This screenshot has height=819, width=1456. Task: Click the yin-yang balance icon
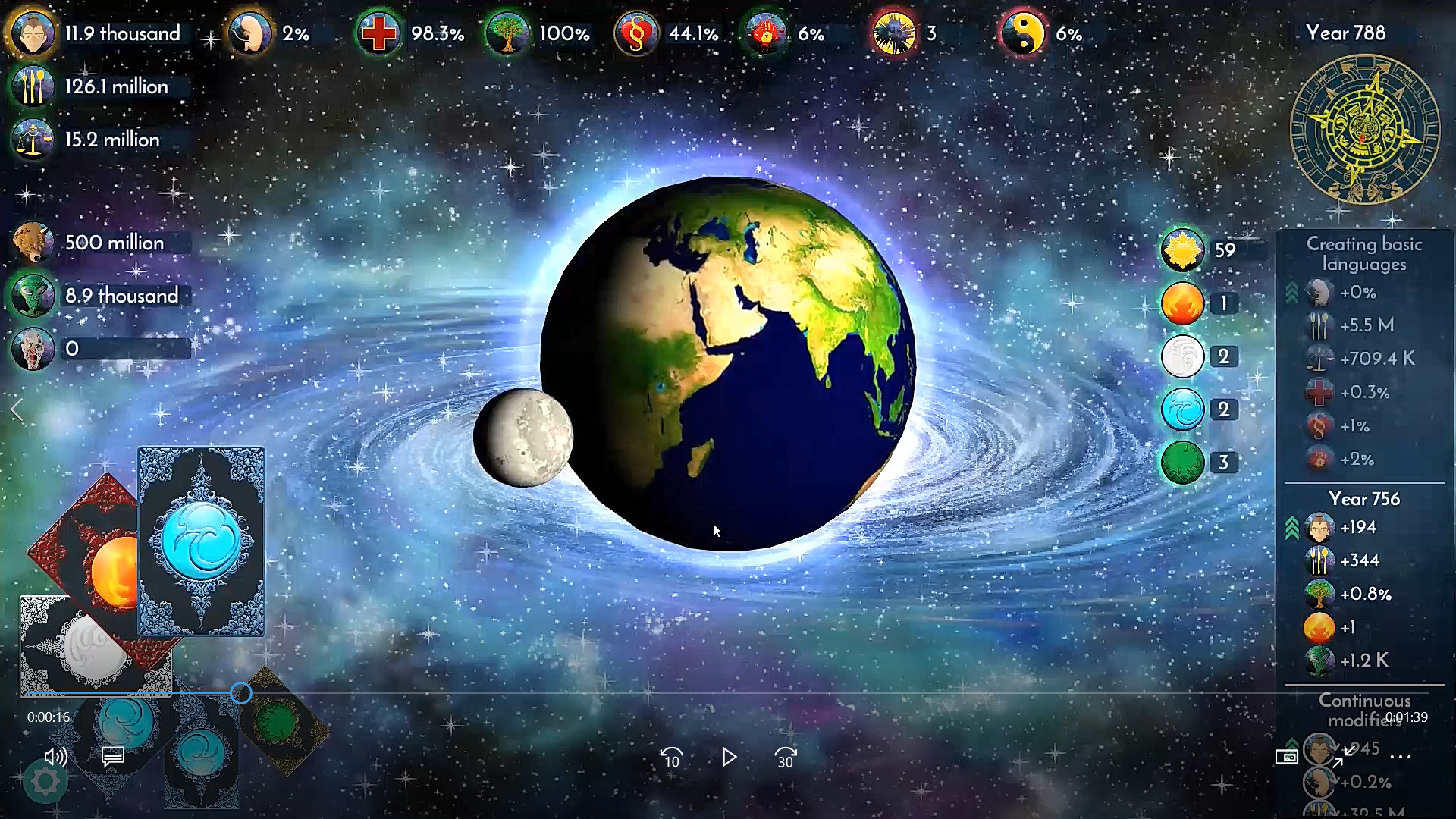point(1022,34)
